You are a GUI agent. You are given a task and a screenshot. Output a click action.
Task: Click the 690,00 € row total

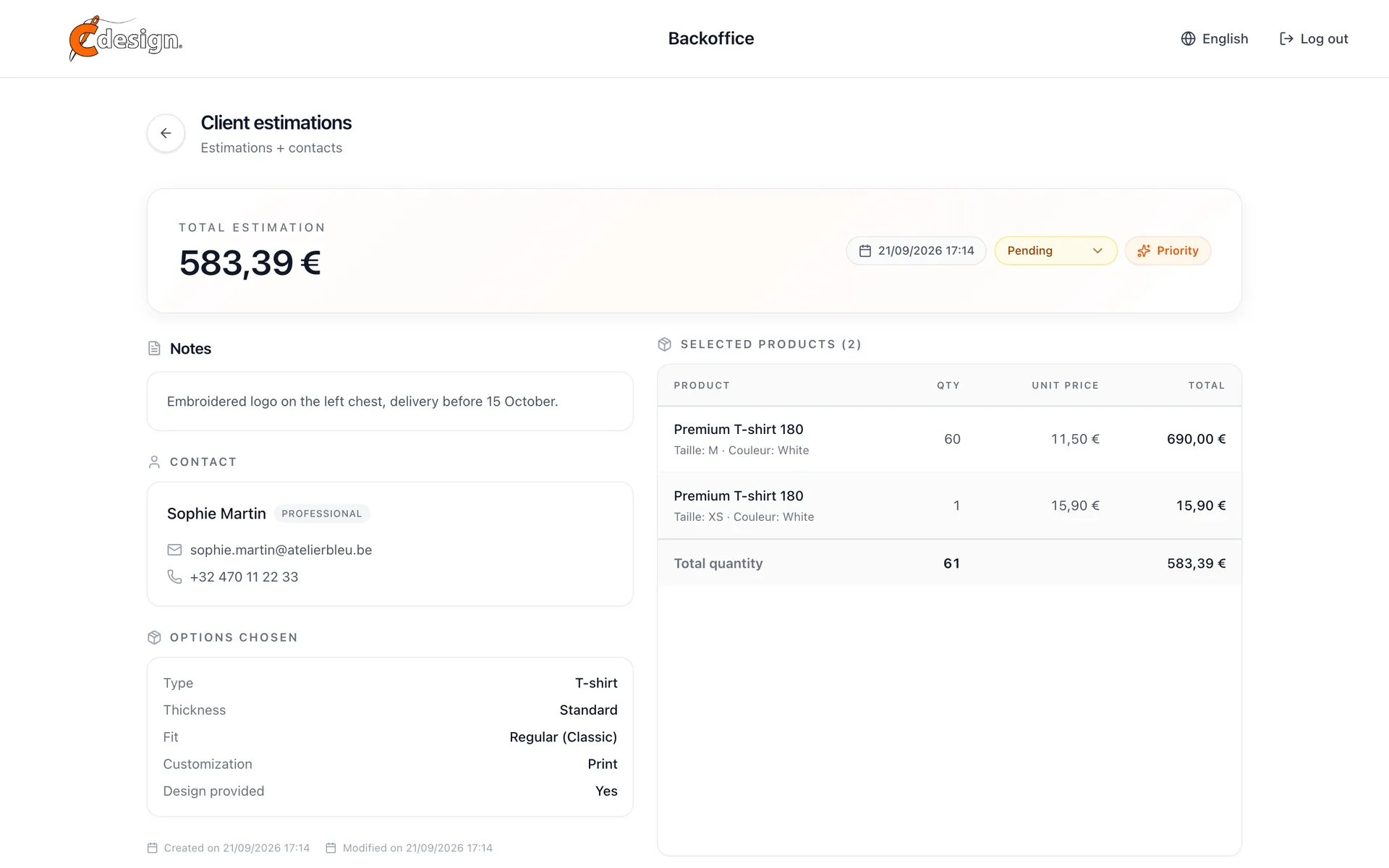coord(1196,439)
